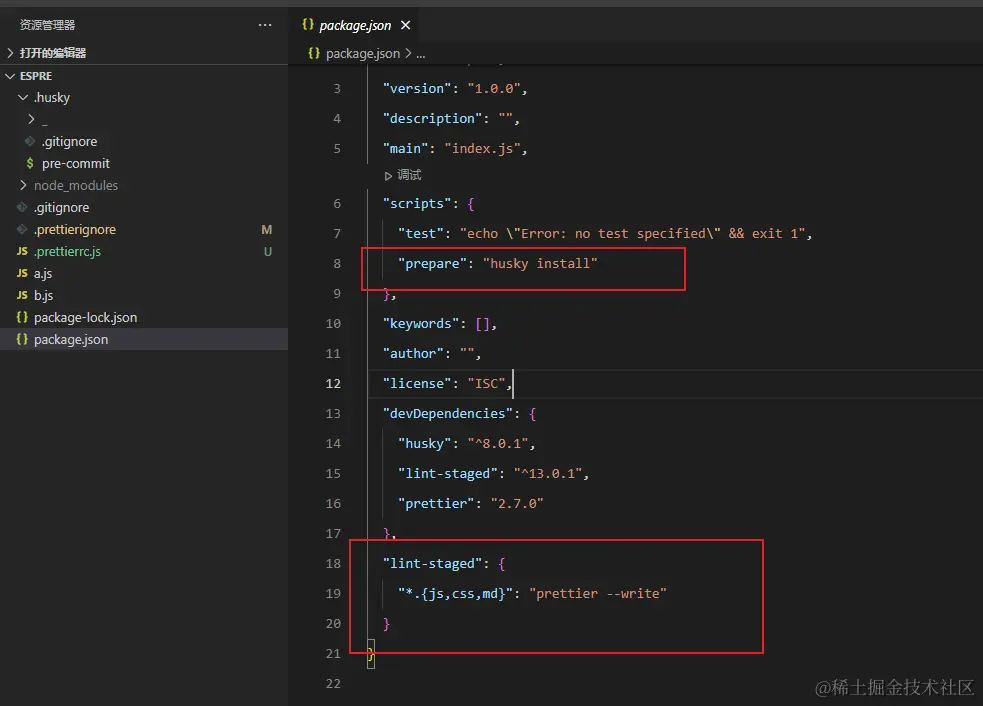Click the explorer panel title
The image size is (983, 706).
click(48, 25)
